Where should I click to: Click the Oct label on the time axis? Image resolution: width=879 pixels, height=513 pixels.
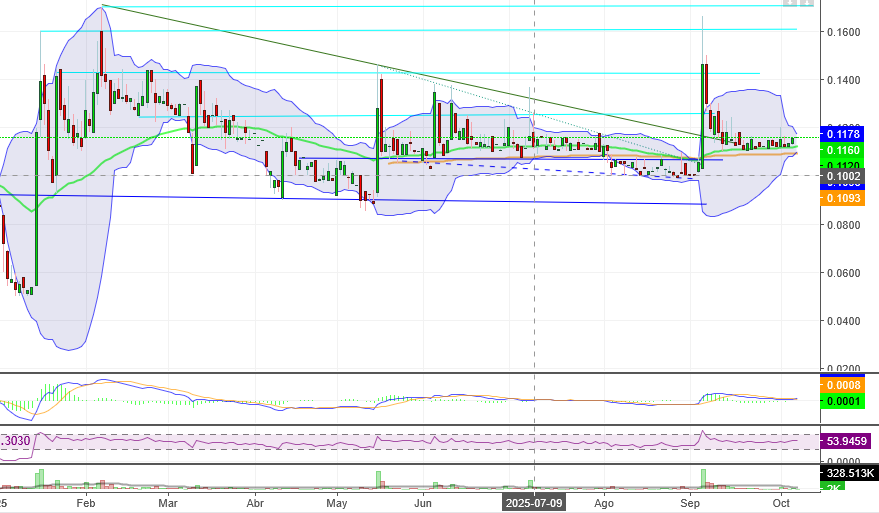[x=781, y=503]
